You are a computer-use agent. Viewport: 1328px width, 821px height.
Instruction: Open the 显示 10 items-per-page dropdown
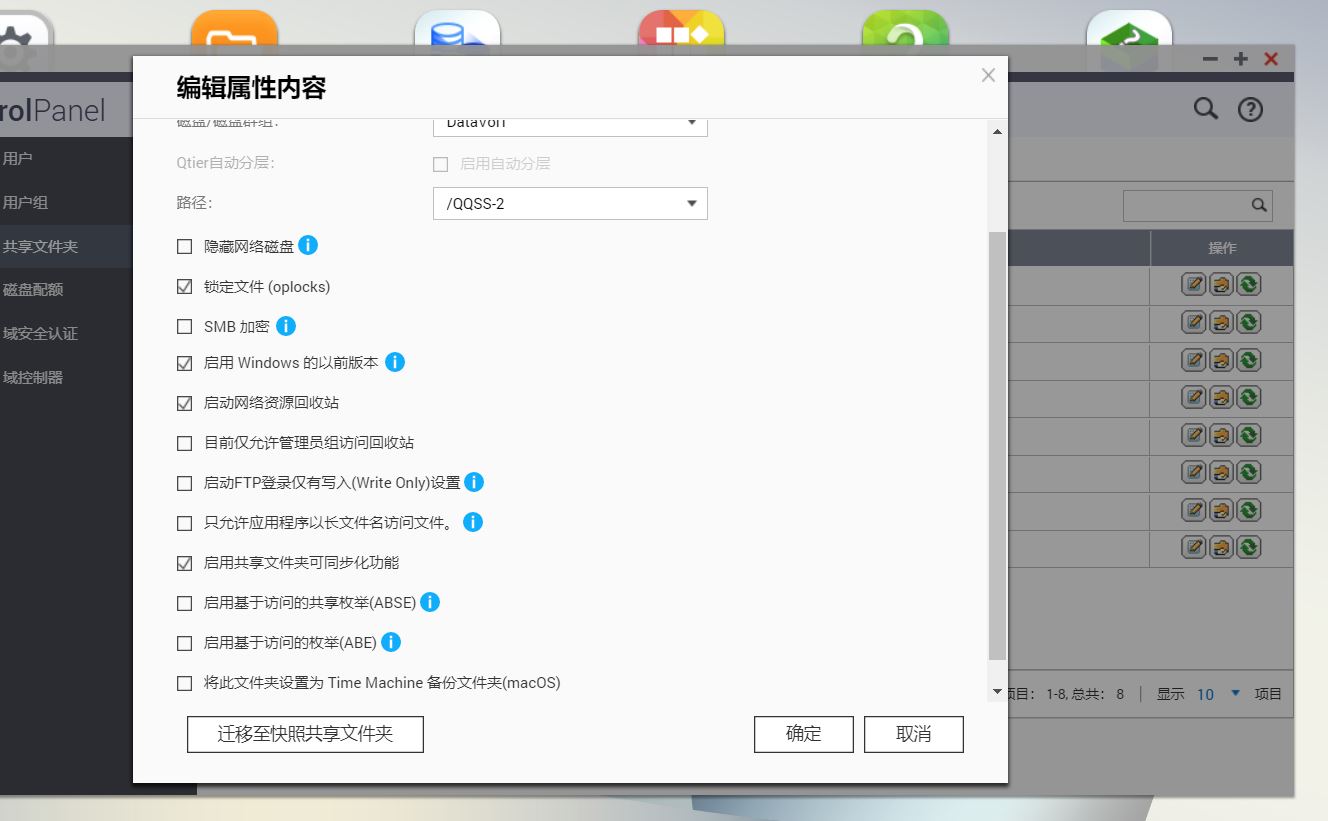coord(1218,694)
